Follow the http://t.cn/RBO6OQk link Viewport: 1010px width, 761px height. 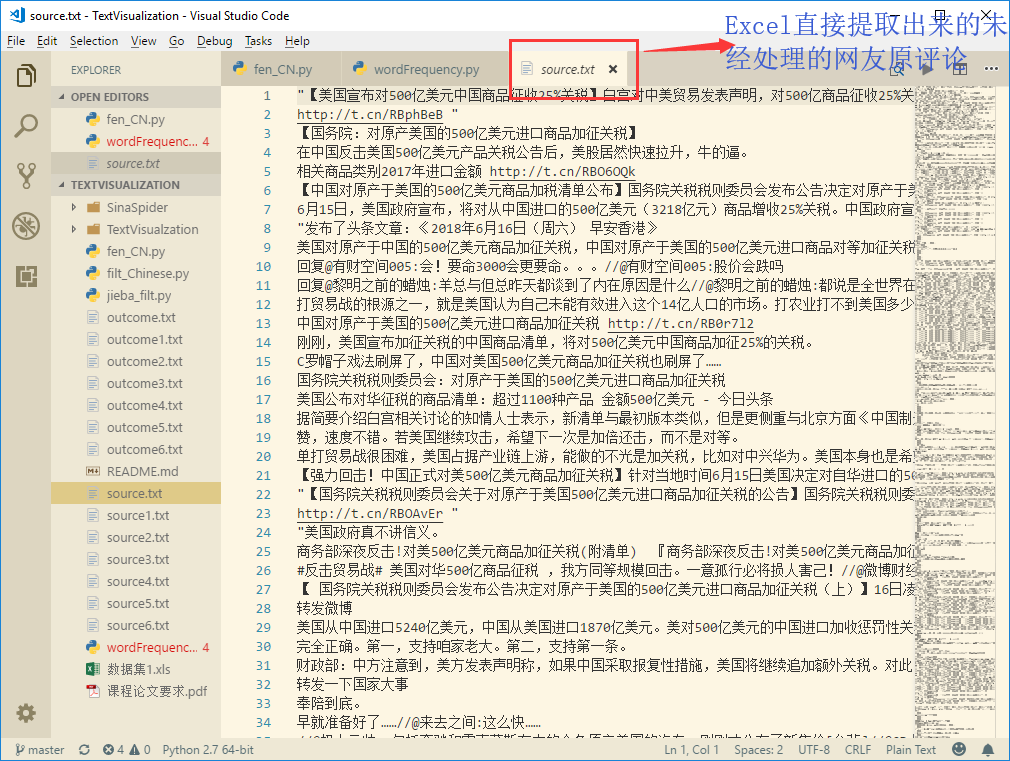pyautogui.click(x=562, y=171)
